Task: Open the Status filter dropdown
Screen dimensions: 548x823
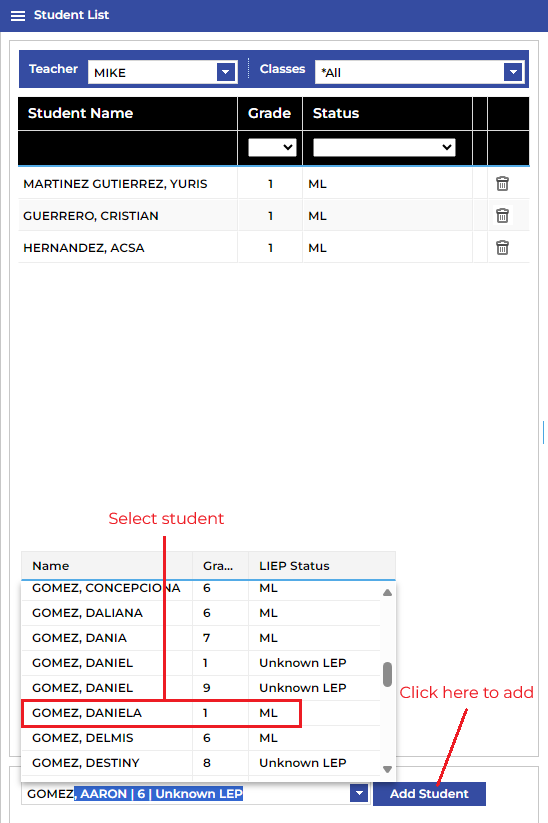Action: pyautogui.click(x=384, y=147)
